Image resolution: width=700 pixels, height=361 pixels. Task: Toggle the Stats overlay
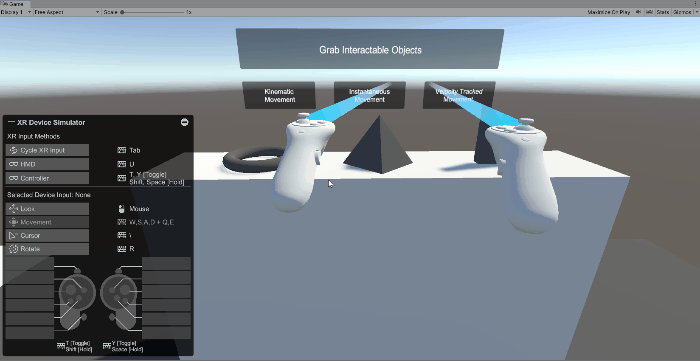pos(663,12)
